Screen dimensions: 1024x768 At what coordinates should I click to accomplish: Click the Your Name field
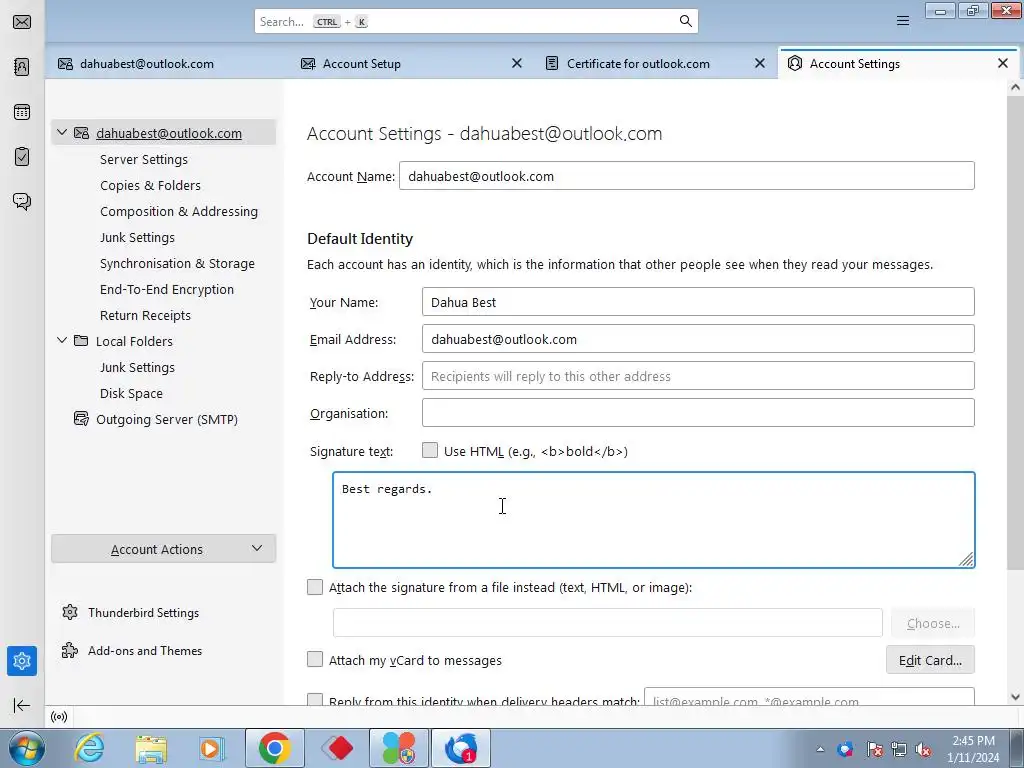pyautogui.click(x=698, y=302)
